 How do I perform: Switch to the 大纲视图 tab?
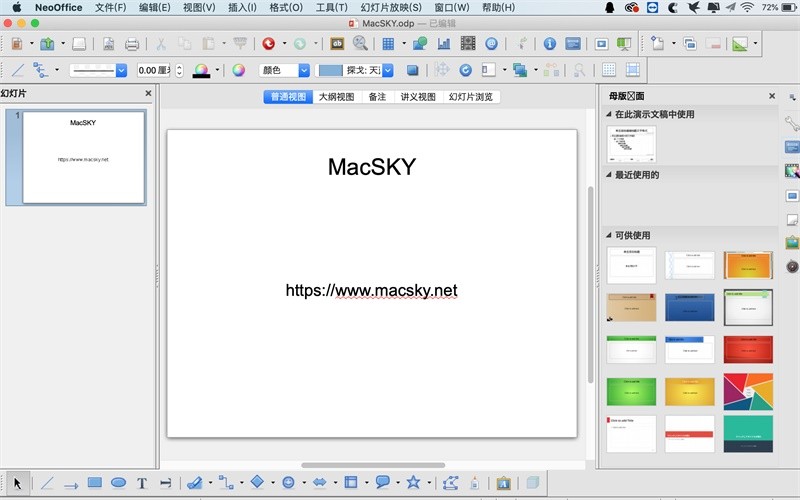pyautogui.click(x=337, y=97)
